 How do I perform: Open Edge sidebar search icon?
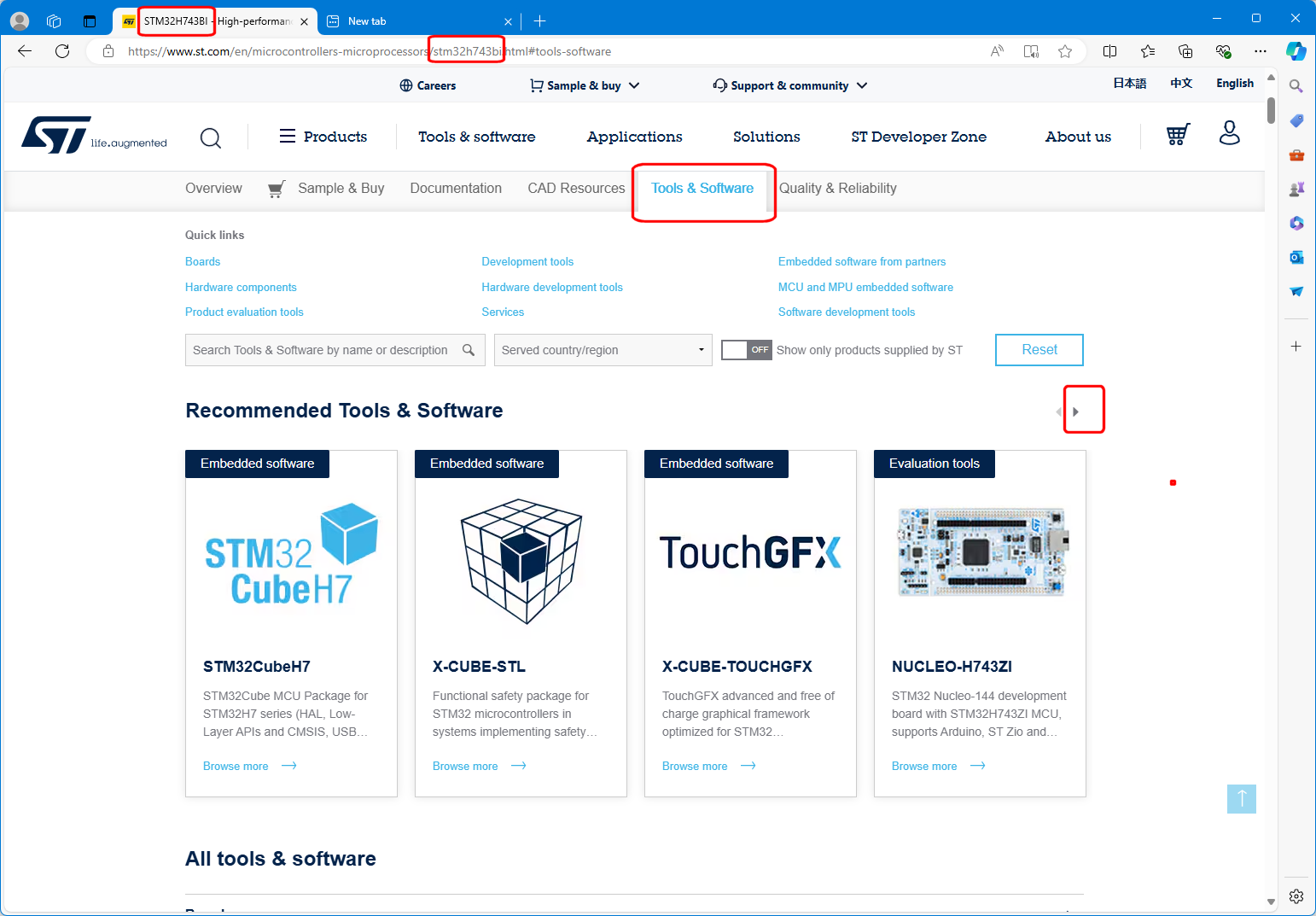[x=1296, y=85]
